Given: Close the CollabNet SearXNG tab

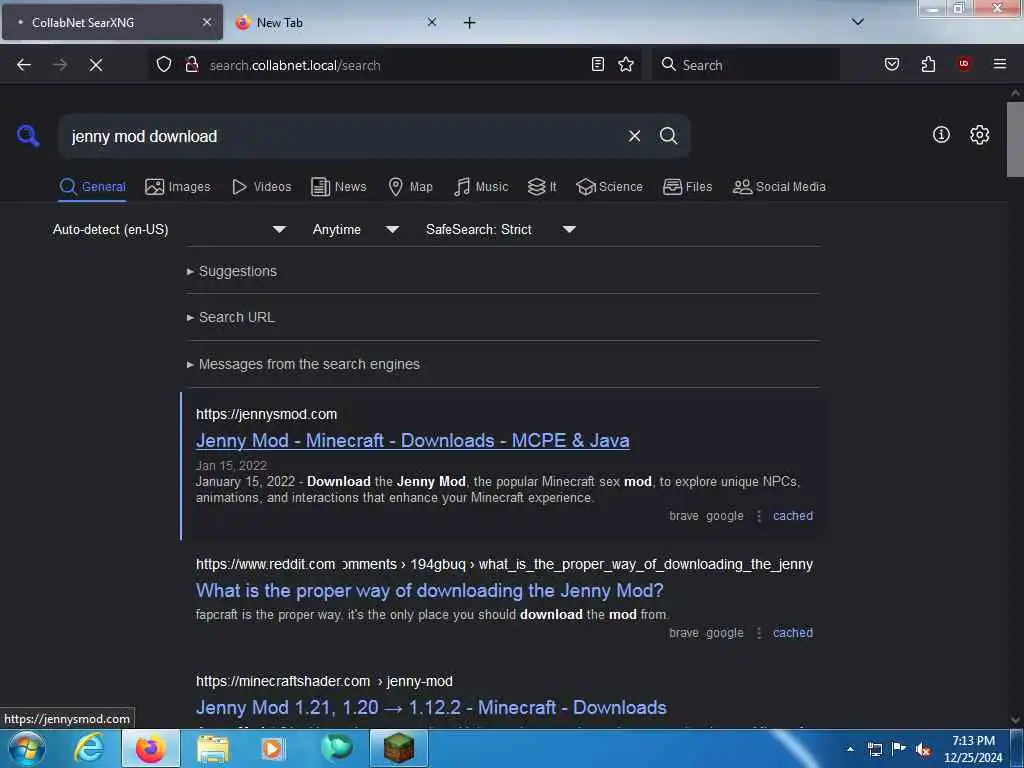Looking at the screenshot, I should (x=207, y=22).
